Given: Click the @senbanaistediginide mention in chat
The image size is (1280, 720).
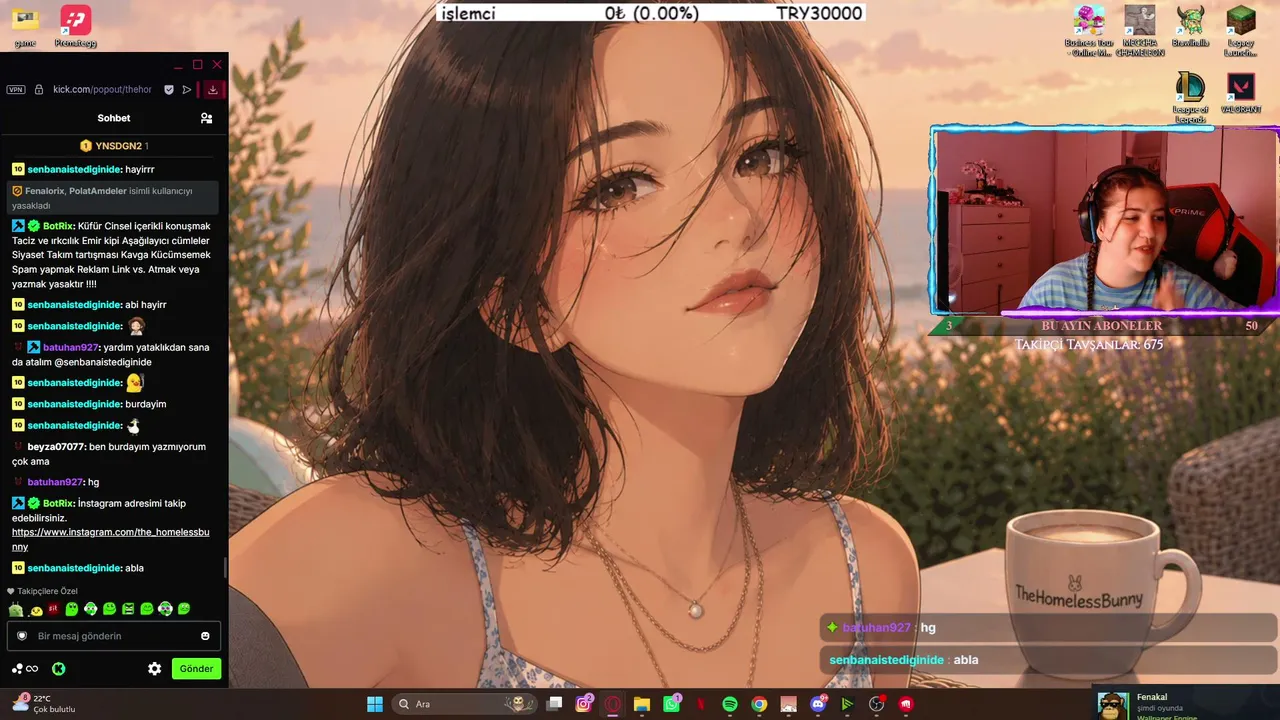Looking at the screenshot, I should pos(103,362).
